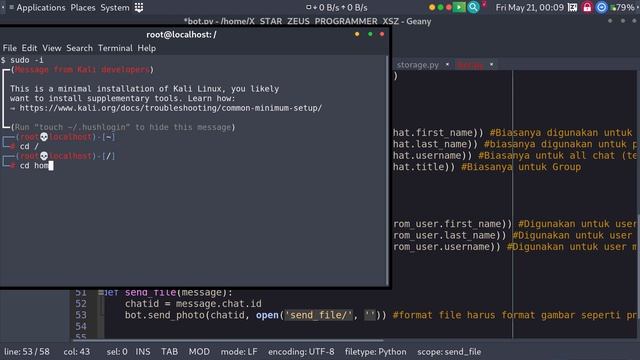Click the 'hat.title))' code line in Geany
The height and width of the screenshot is (360, 640).
pos(424,167)
